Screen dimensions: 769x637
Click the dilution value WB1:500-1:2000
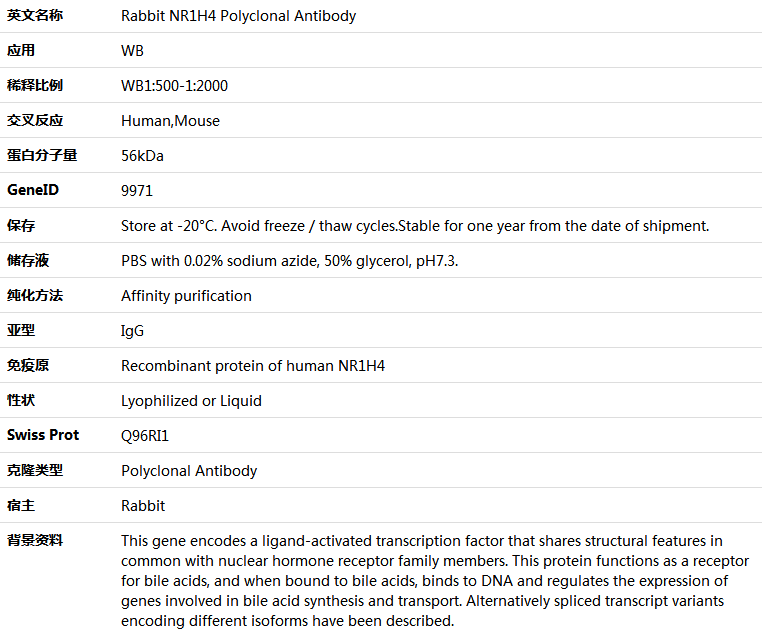175,86
